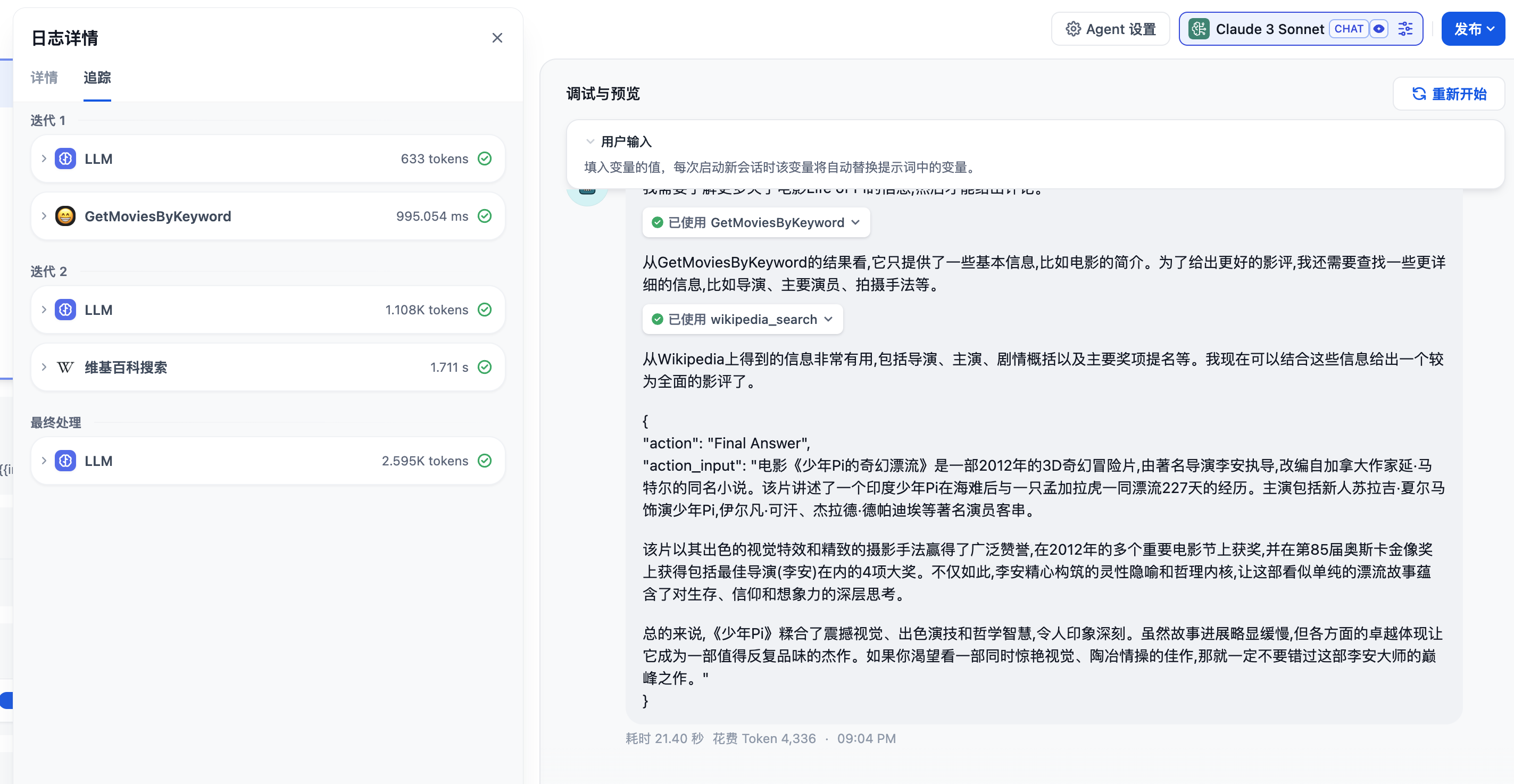Click the final processing LLM icon

point(65,461)
